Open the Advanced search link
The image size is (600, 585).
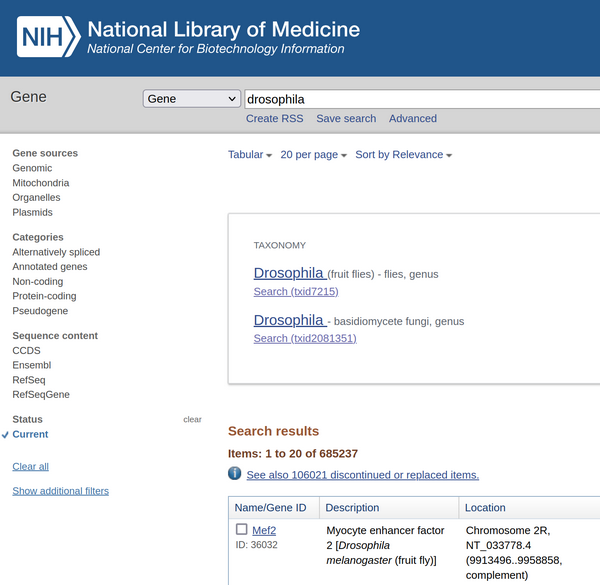[x=412, y=119]
